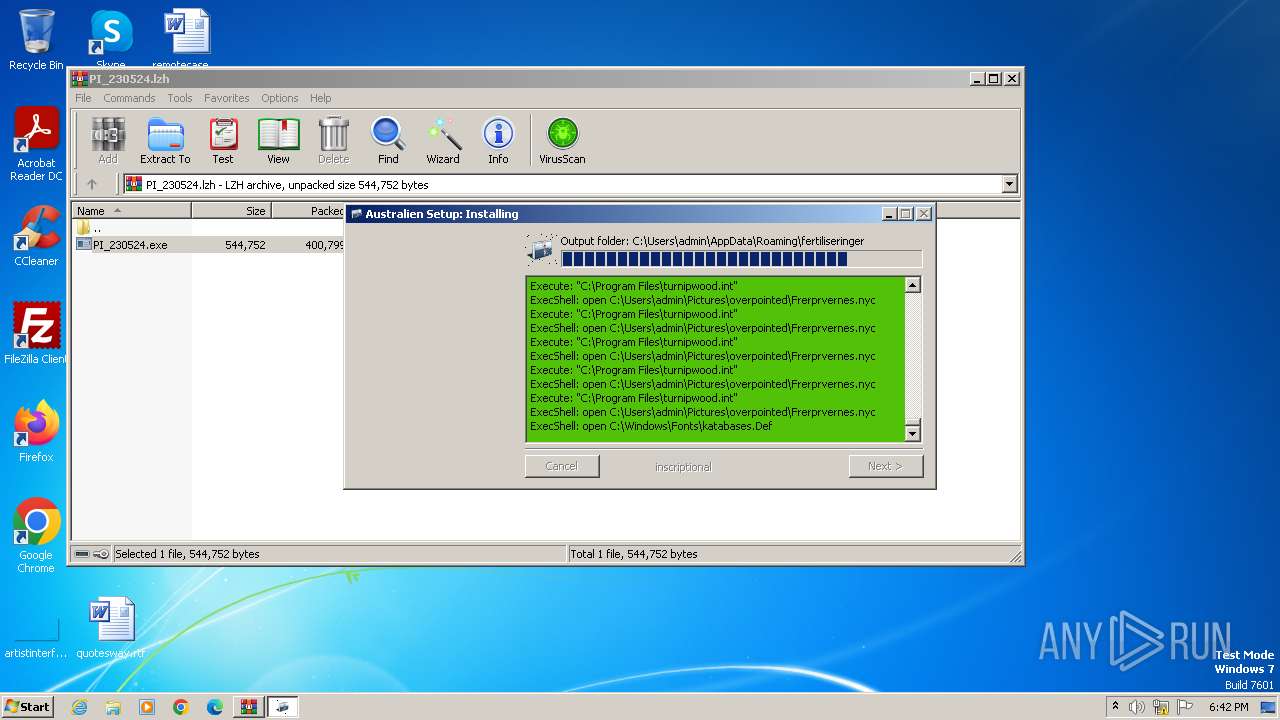Open Recycle Bin desktop icon
1280x720 pixels.
(x=36, y=40)
